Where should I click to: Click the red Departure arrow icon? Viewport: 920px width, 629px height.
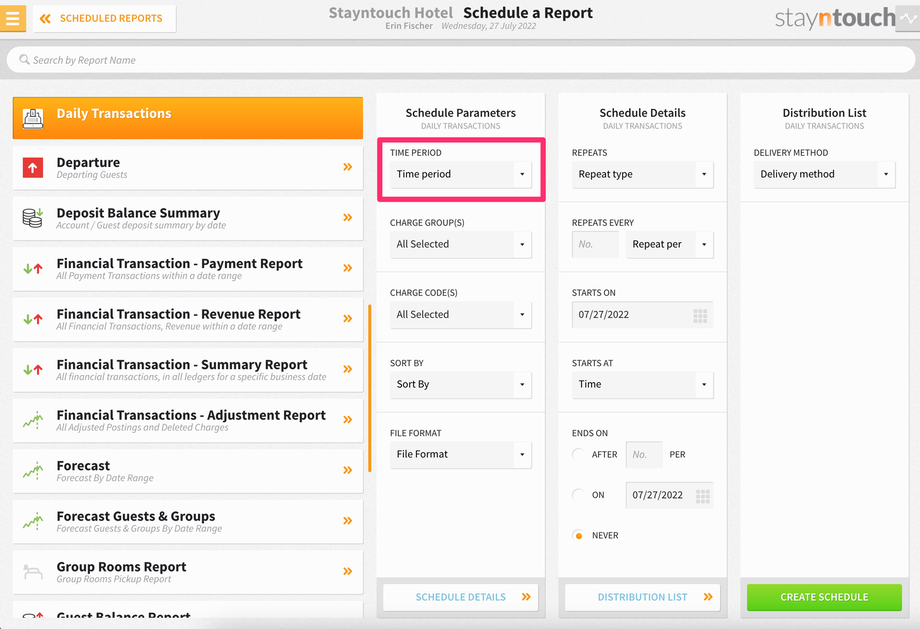[33, 168]
